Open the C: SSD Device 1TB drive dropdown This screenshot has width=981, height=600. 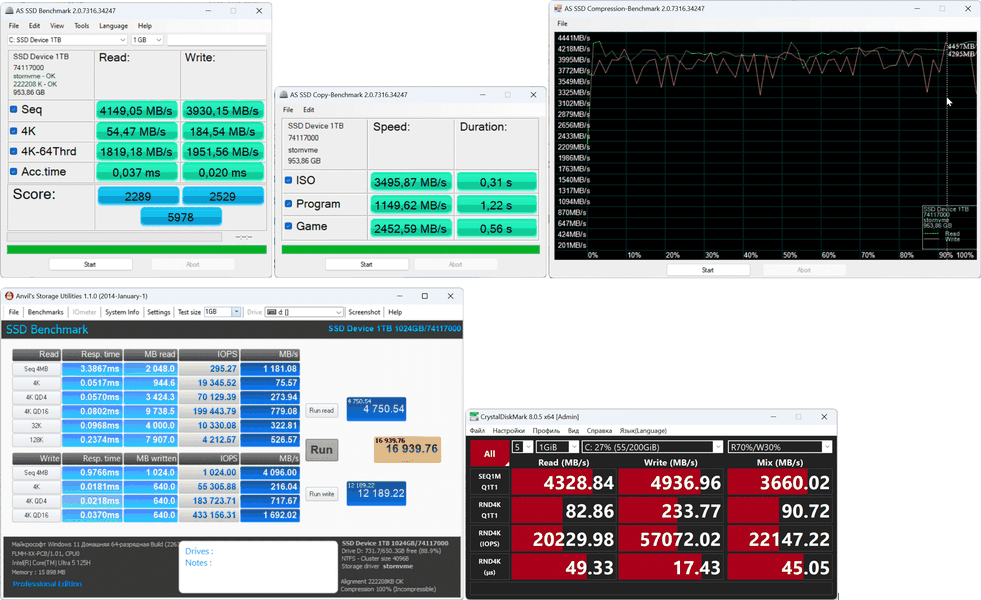point(68,40)
